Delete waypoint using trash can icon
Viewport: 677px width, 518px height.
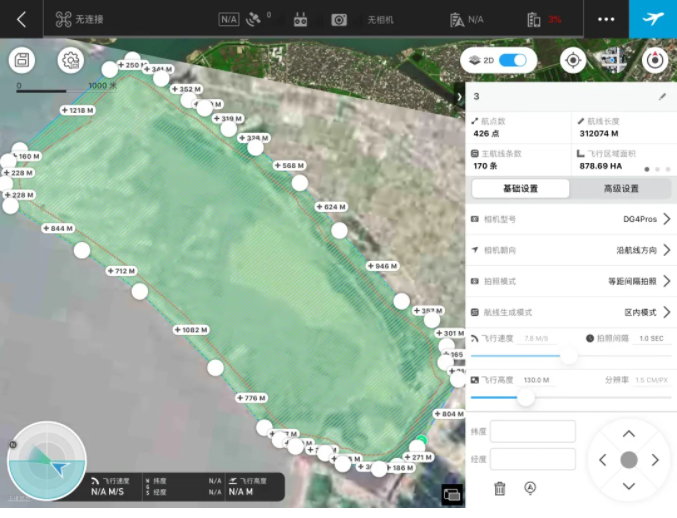click(500, 488)
